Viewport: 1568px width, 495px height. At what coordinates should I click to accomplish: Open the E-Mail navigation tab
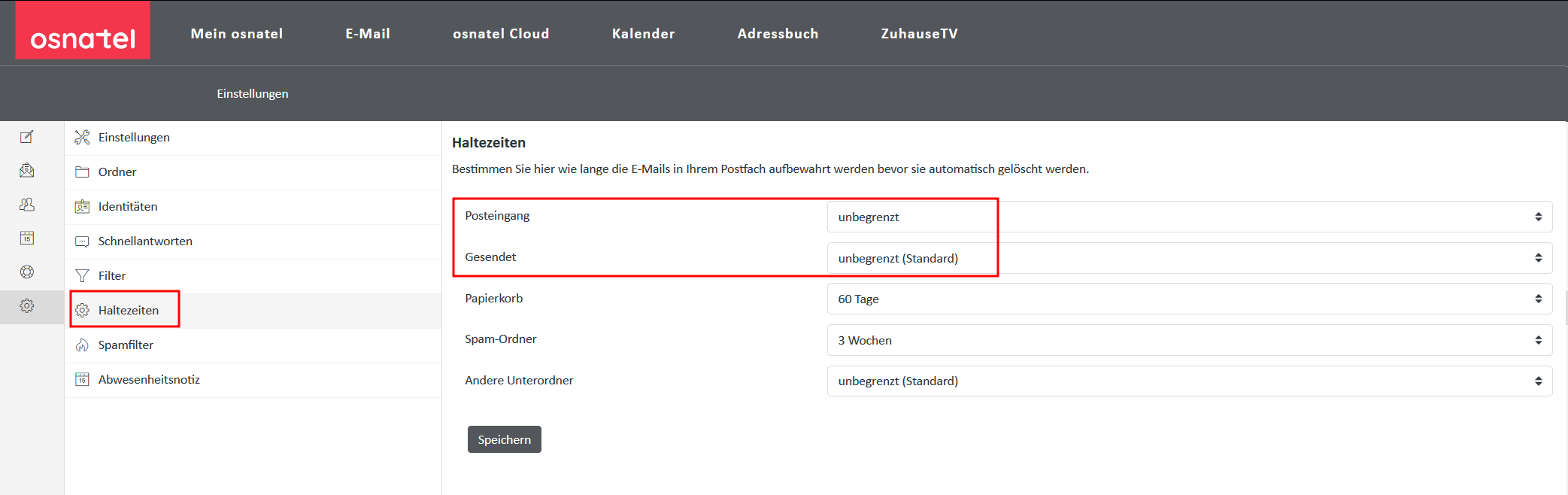click(368, 34)
